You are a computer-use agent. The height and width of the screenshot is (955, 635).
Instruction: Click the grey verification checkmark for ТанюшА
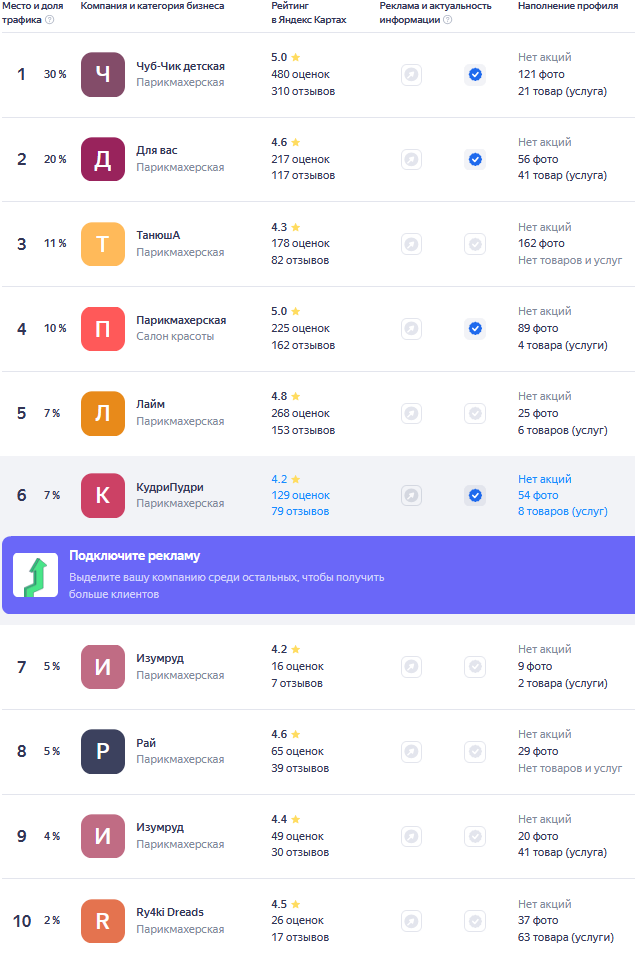(x=475, y=244)
